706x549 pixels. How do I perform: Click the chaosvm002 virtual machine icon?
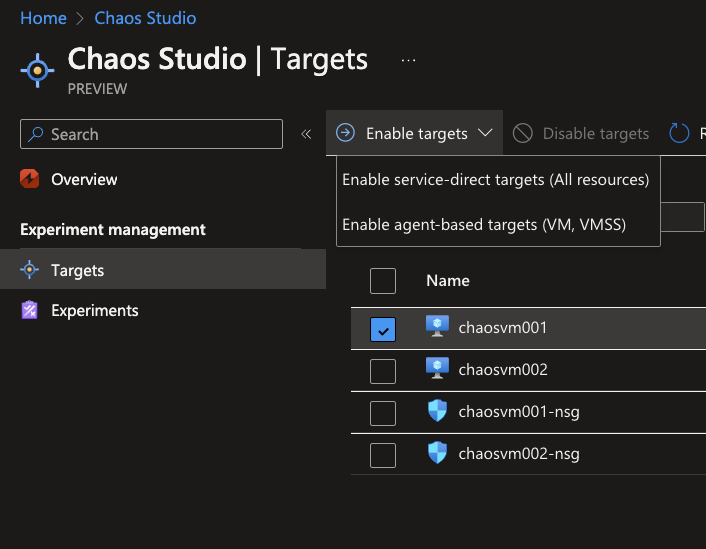click(x=437, y=368)
